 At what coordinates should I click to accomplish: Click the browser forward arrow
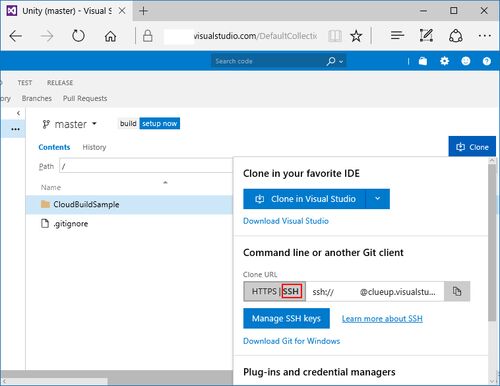point(47,36)
